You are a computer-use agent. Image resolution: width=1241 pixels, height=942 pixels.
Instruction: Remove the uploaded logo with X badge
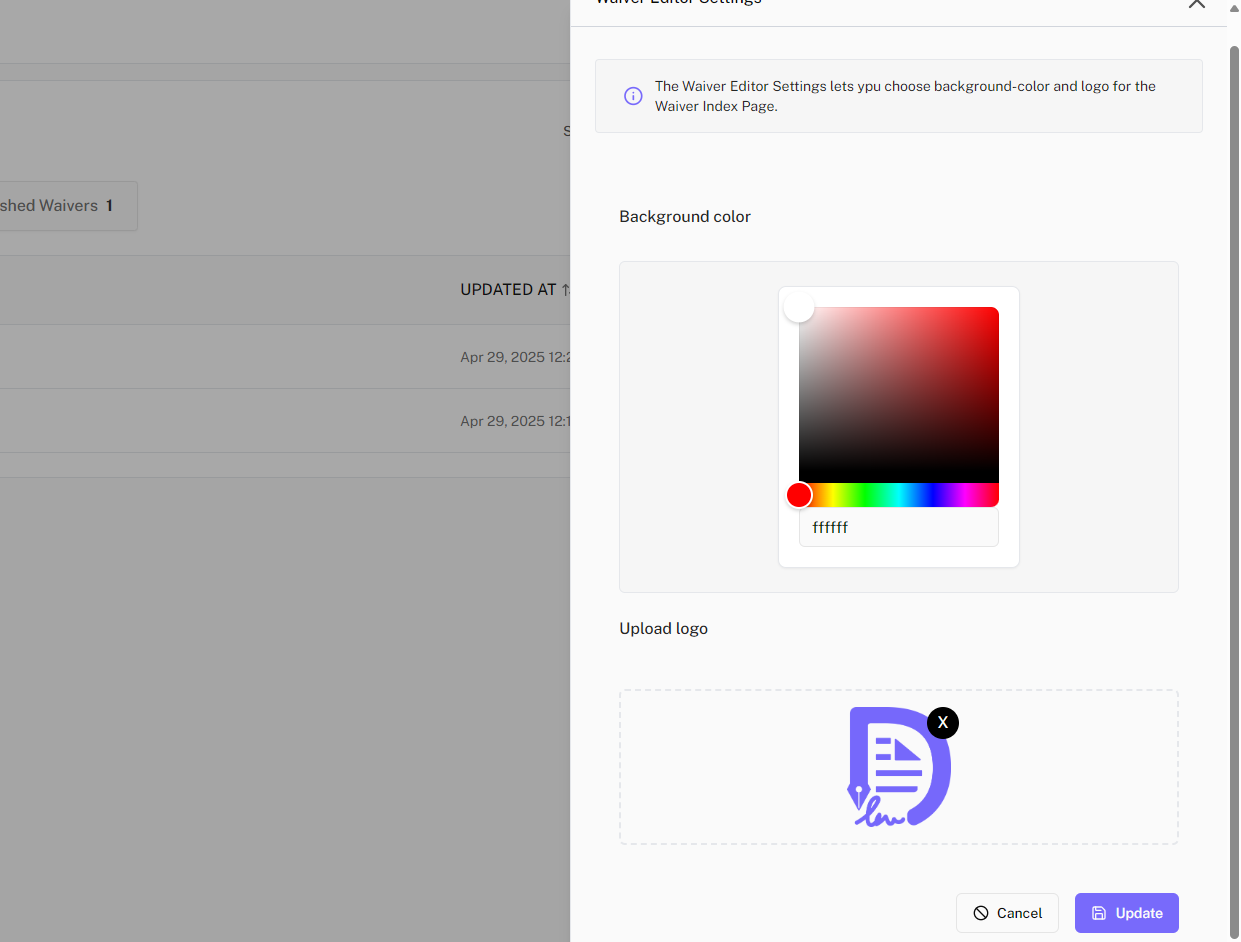(942, 722)
